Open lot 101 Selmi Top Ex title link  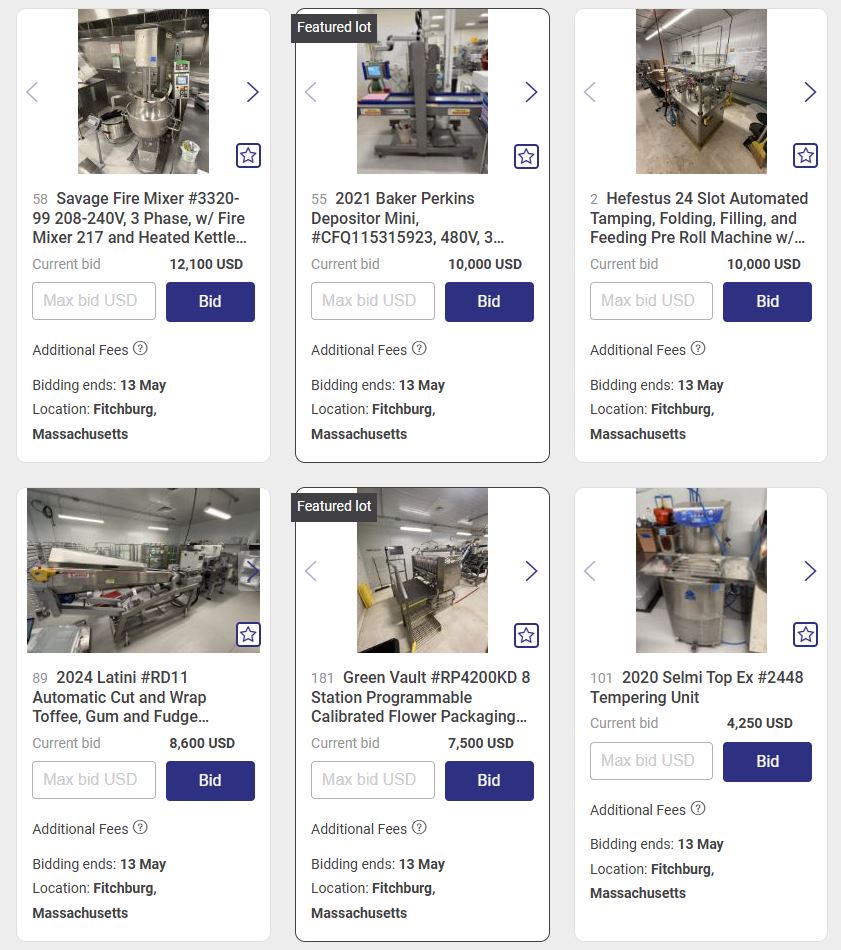pyautogui.click(x=697, y=687)
